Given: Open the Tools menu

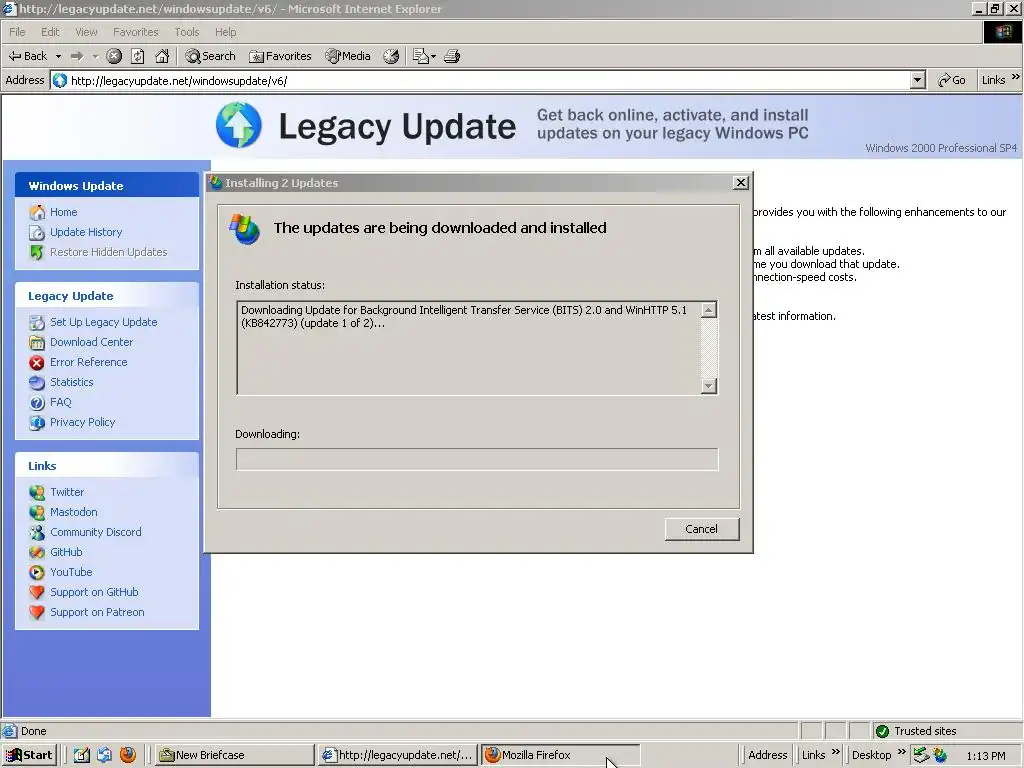Looking at the screenshot, I should coord(187,32).
